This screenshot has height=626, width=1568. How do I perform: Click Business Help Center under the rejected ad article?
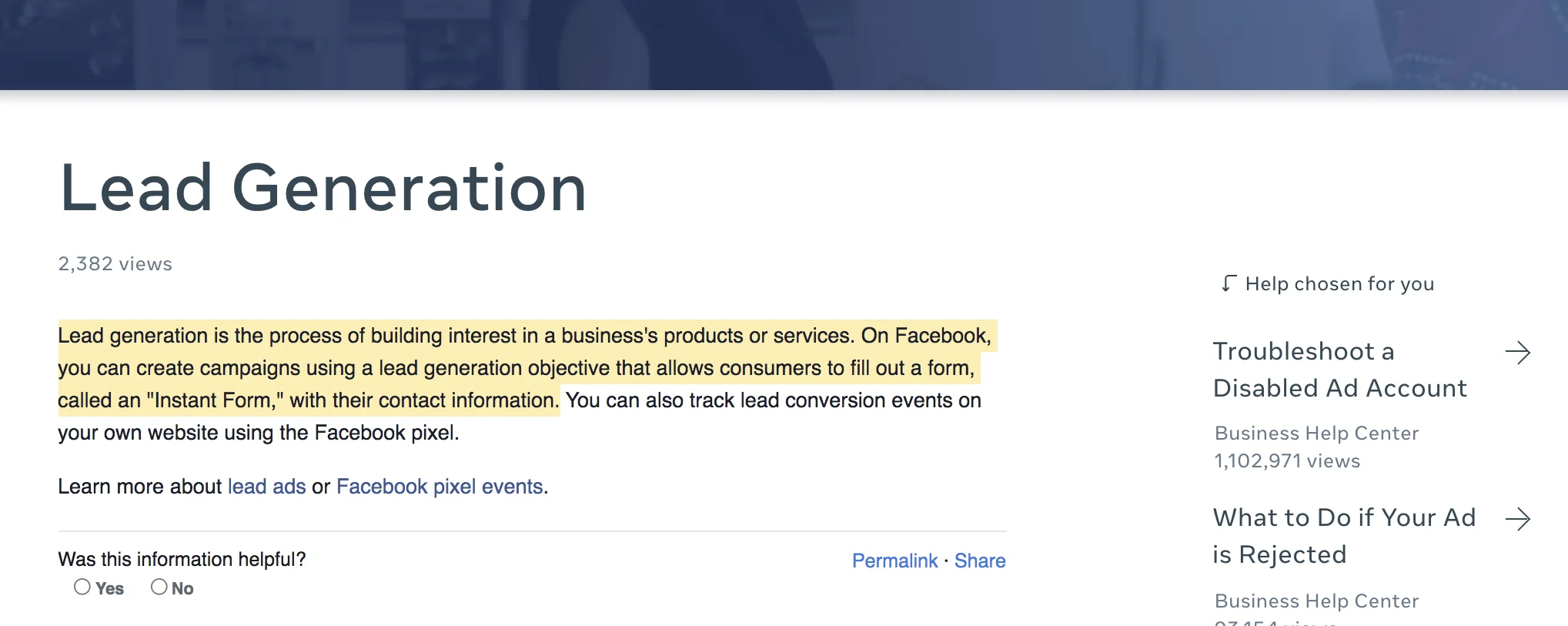1316,601
